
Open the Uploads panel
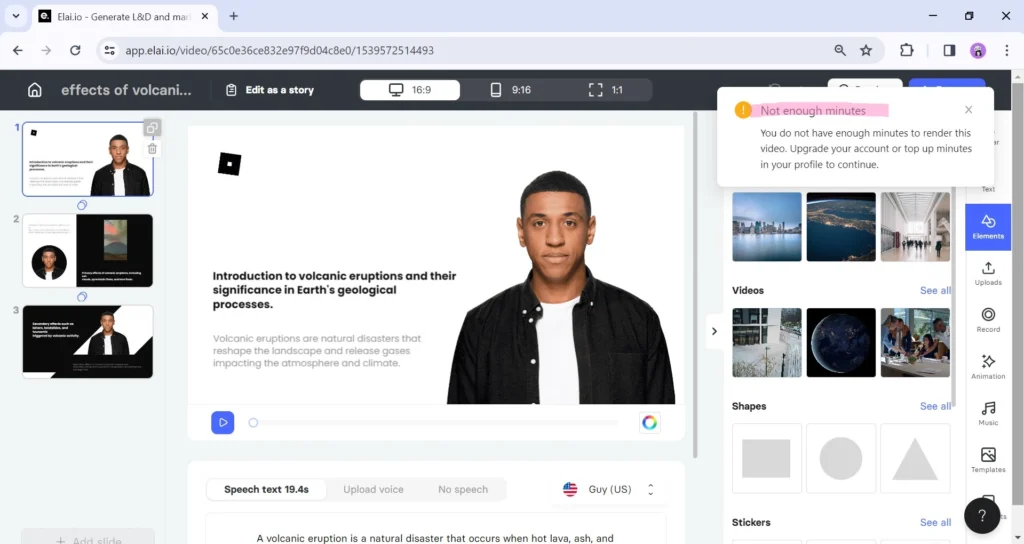[x=988, y=274]
